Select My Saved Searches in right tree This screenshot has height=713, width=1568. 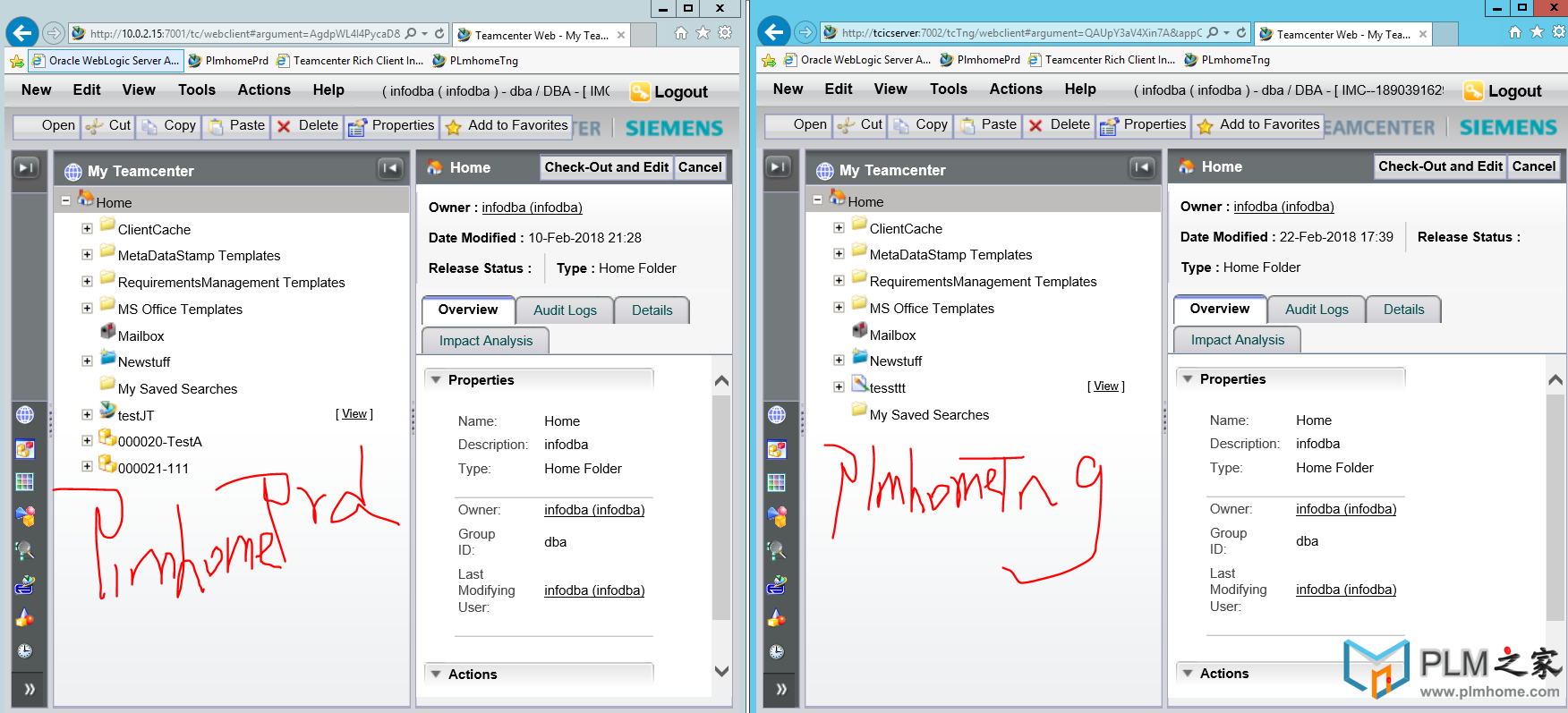pos(929,415)
